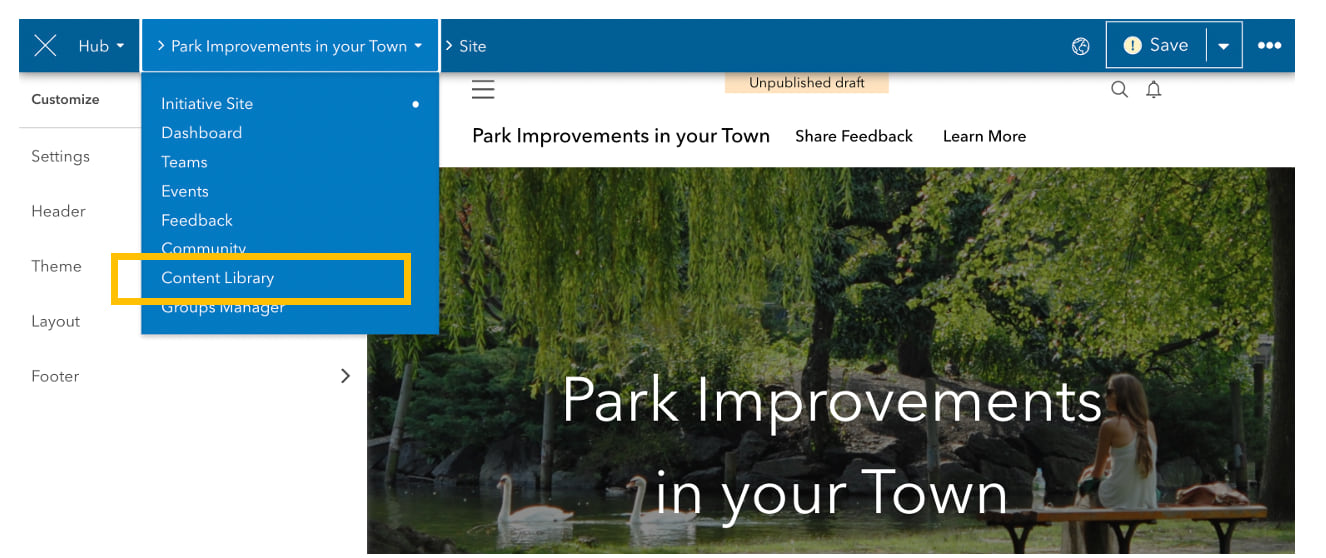Screen dimensions: 1326x558
Task: Select Initiative Site menu item
Action: click(x=207, y=104)
